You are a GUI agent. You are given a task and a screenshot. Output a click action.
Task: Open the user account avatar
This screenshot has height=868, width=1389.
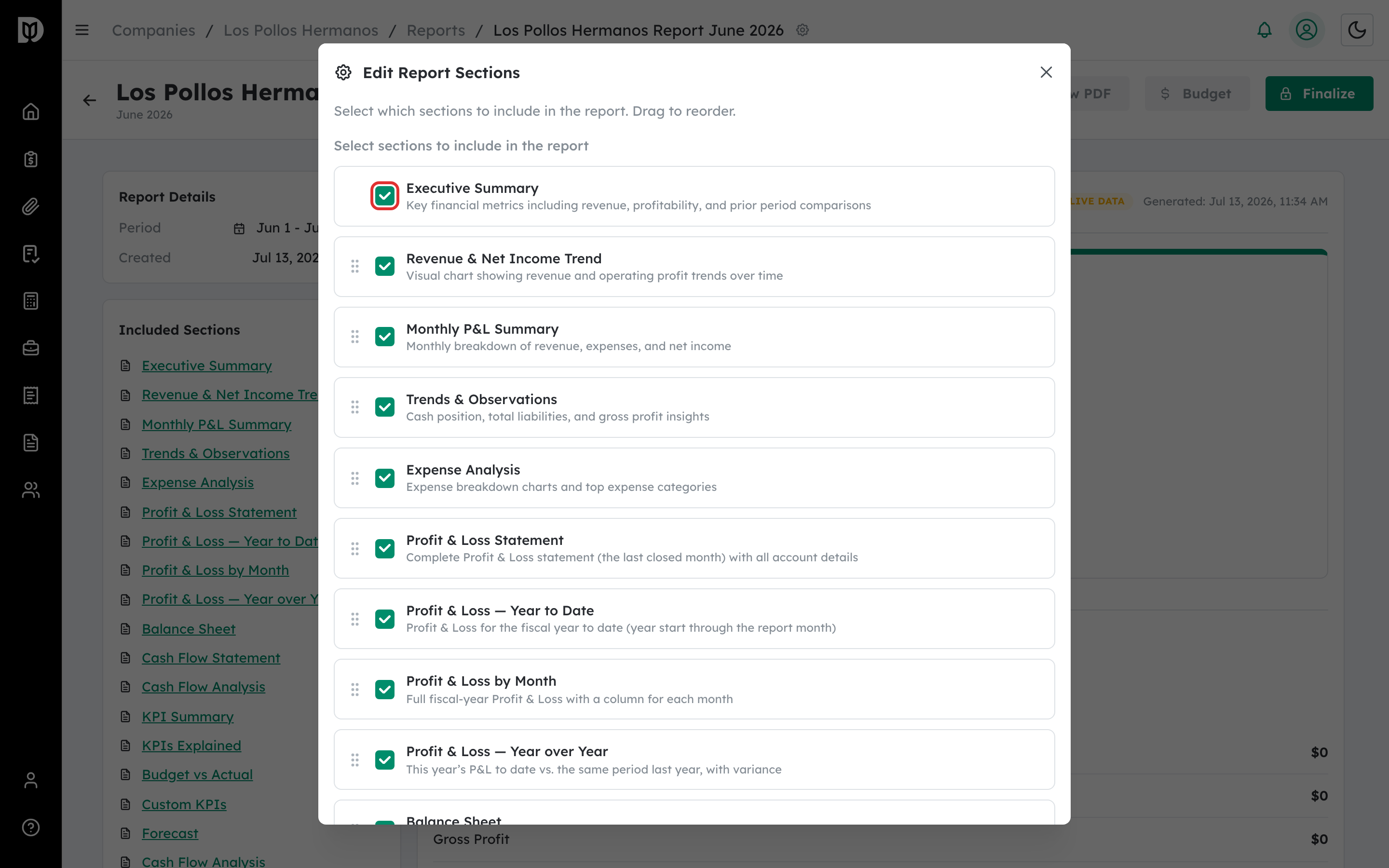tap(1307, 30)
